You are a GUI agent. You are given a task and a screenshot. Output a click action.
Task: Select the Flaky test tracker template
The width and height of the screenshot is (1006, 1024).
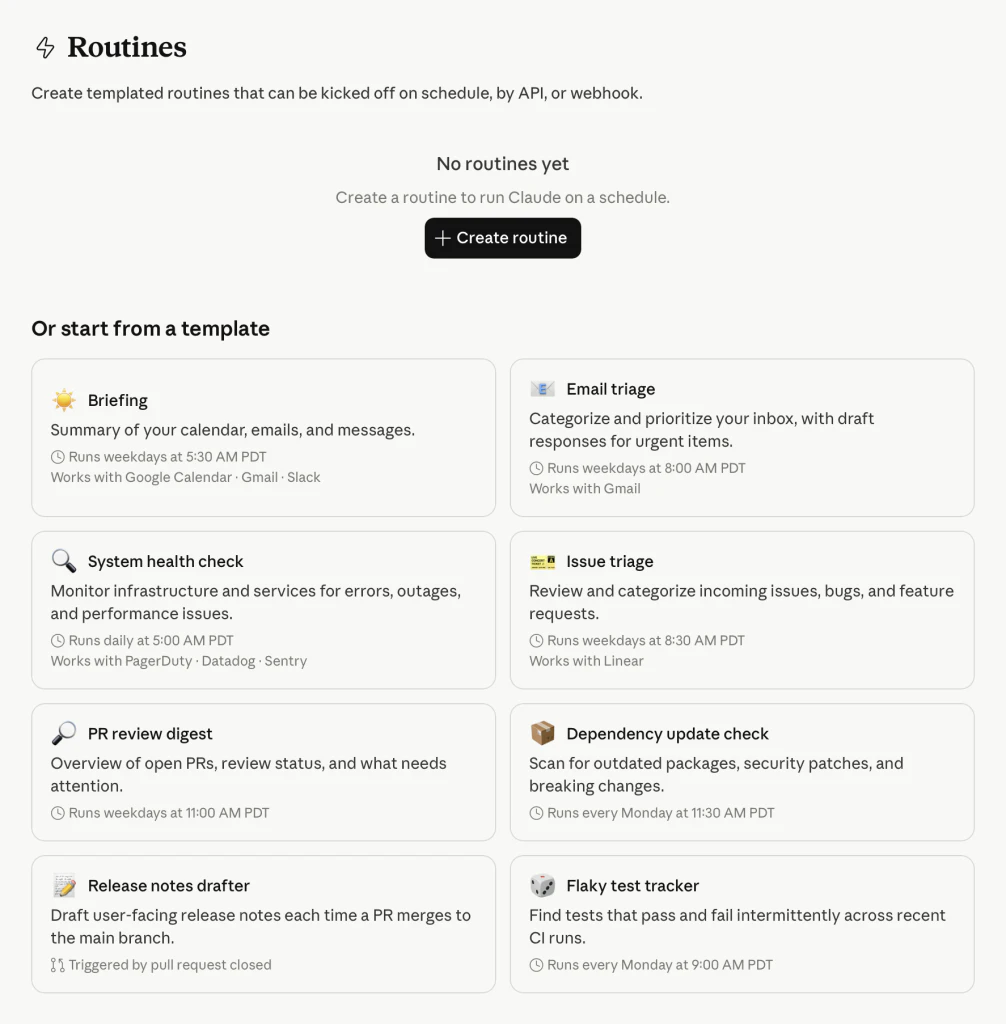click(742, 923)
